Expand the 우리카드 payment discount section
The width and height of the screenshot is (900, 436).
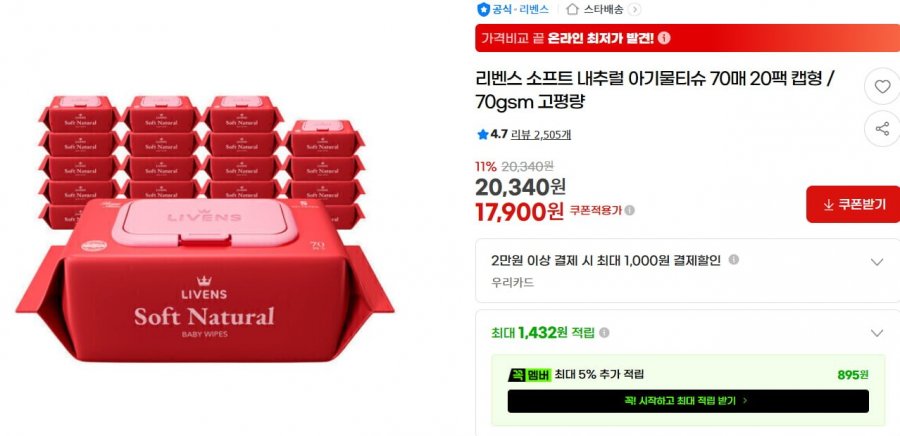[687, 270]
